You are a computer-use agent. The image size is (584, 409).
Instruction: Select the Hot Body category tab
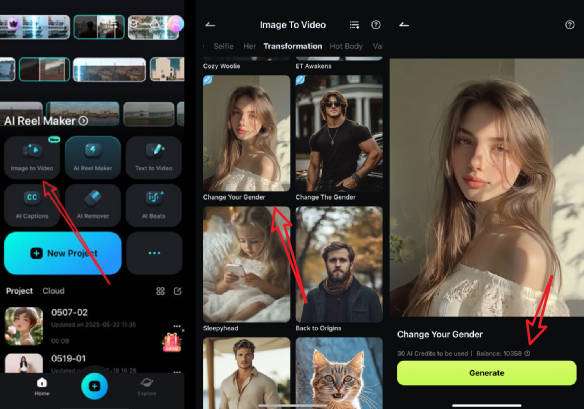click(346, 46)
